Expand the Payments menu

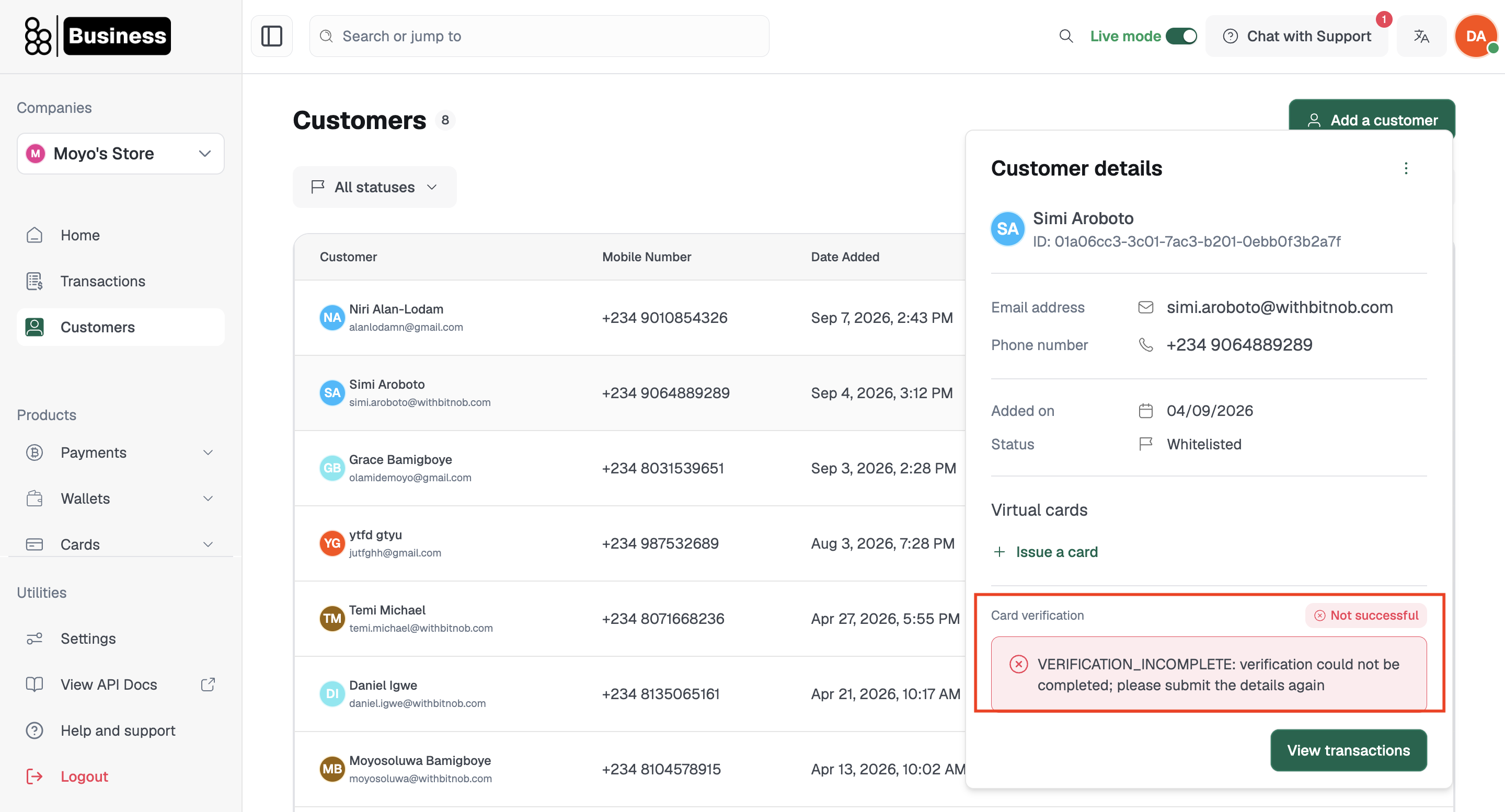coord(120,453)
